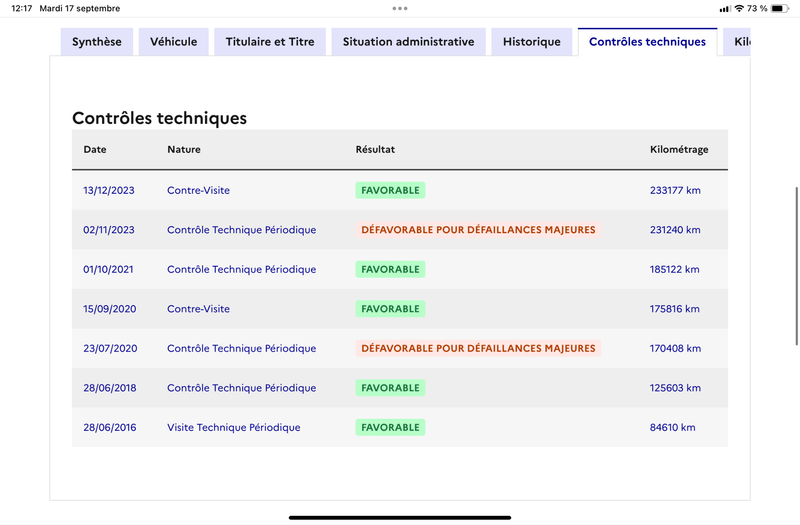Click the Nature column header
The height and width of the screenshot is (525, 800).
tap(184, 149)
